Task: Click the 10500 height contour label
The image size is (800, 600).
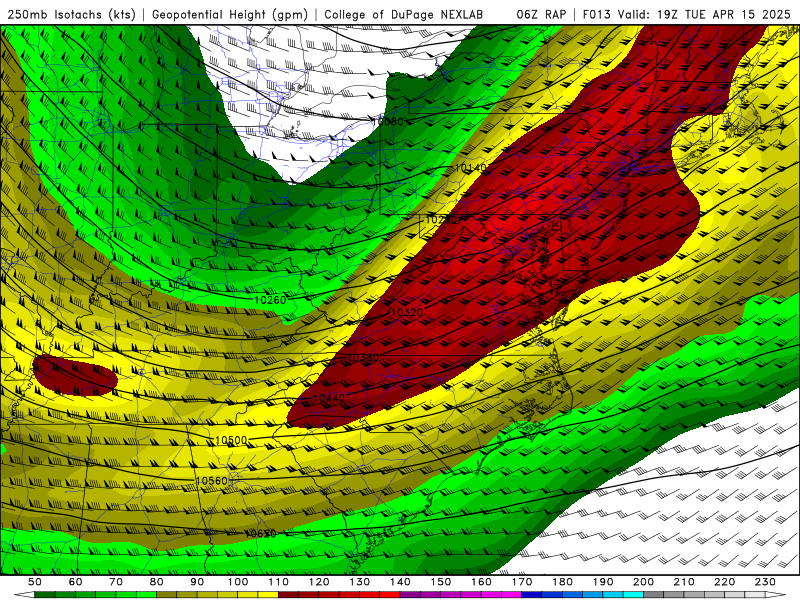Action: pos(231,440)
